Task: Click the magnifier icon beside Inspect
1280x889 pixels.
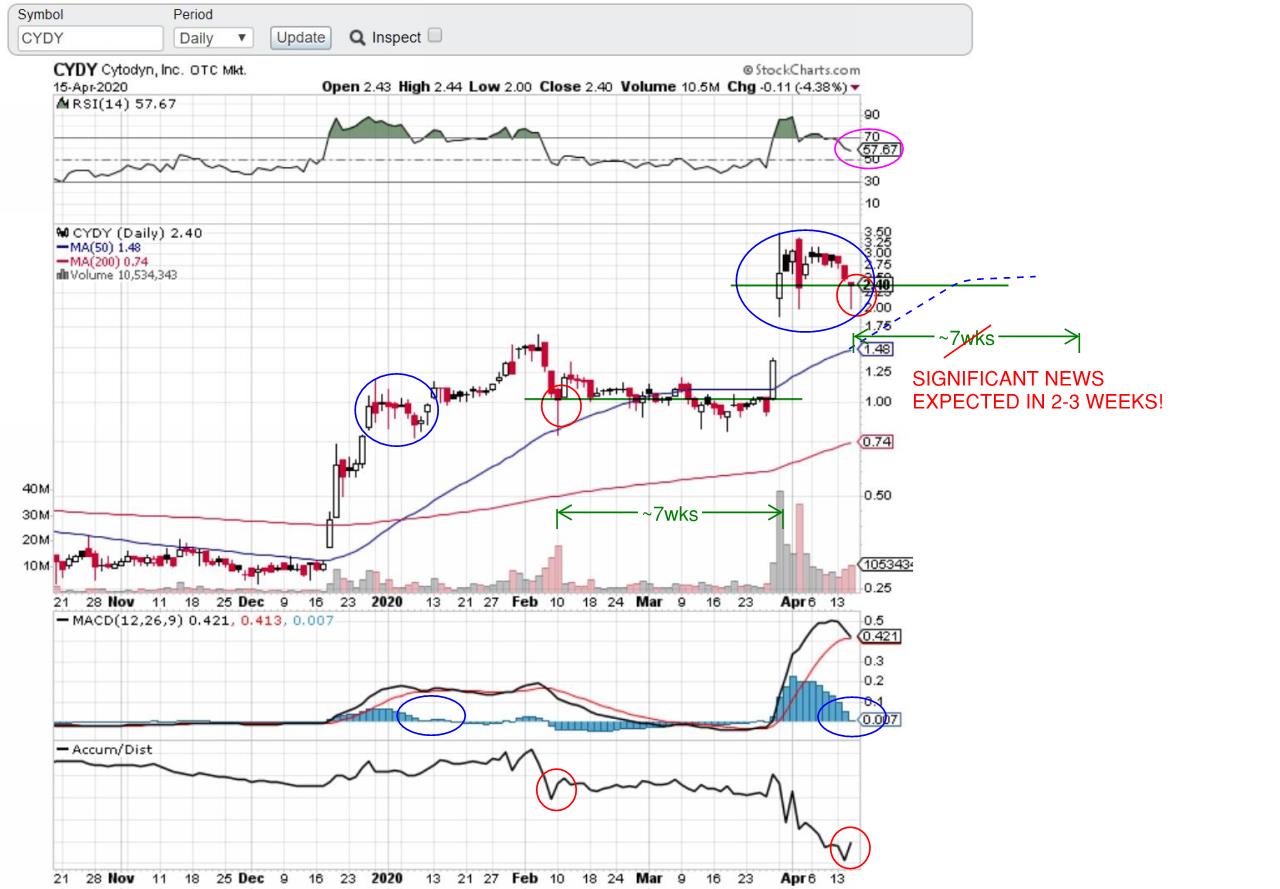Action: pos(357,38)
